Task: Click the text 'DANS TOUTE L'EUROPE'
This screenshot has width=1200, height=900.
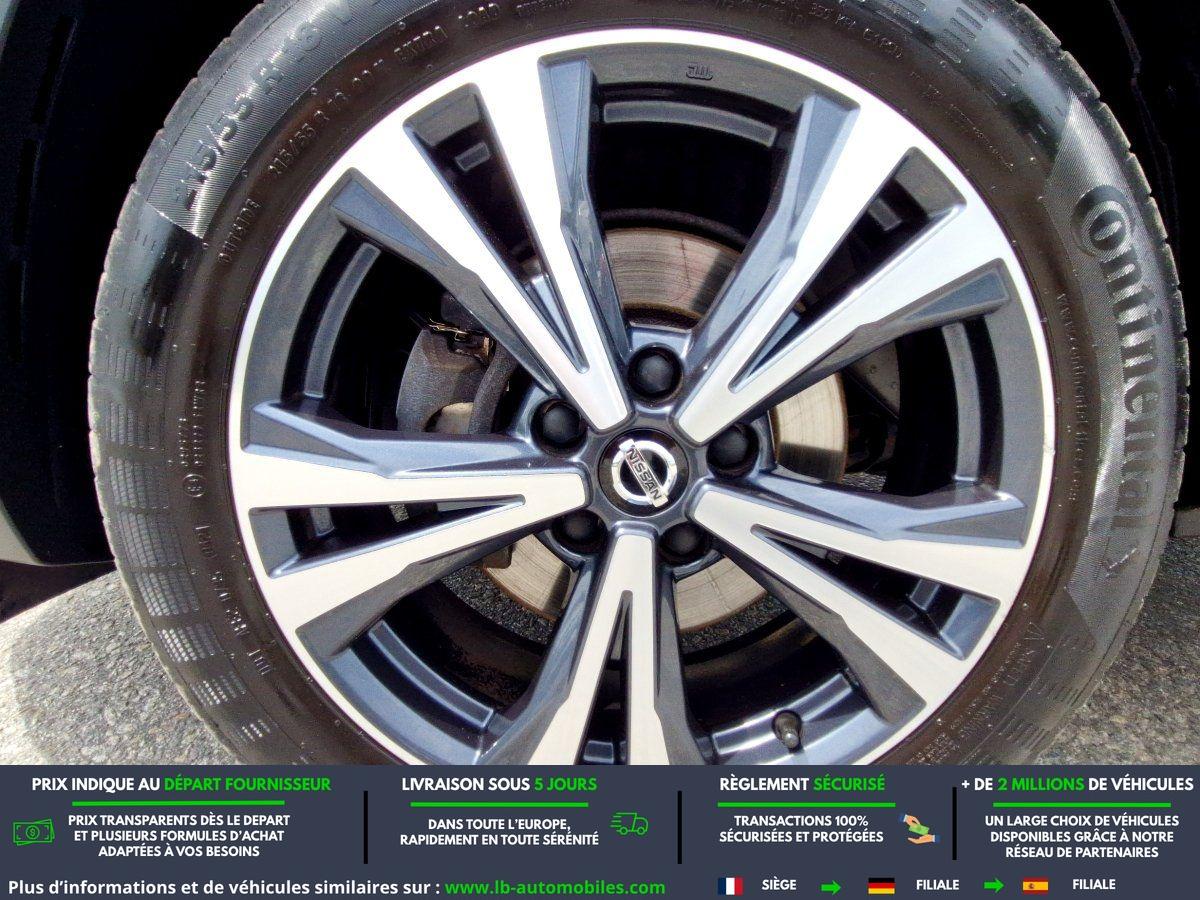Action: click(x=499, y=824)
